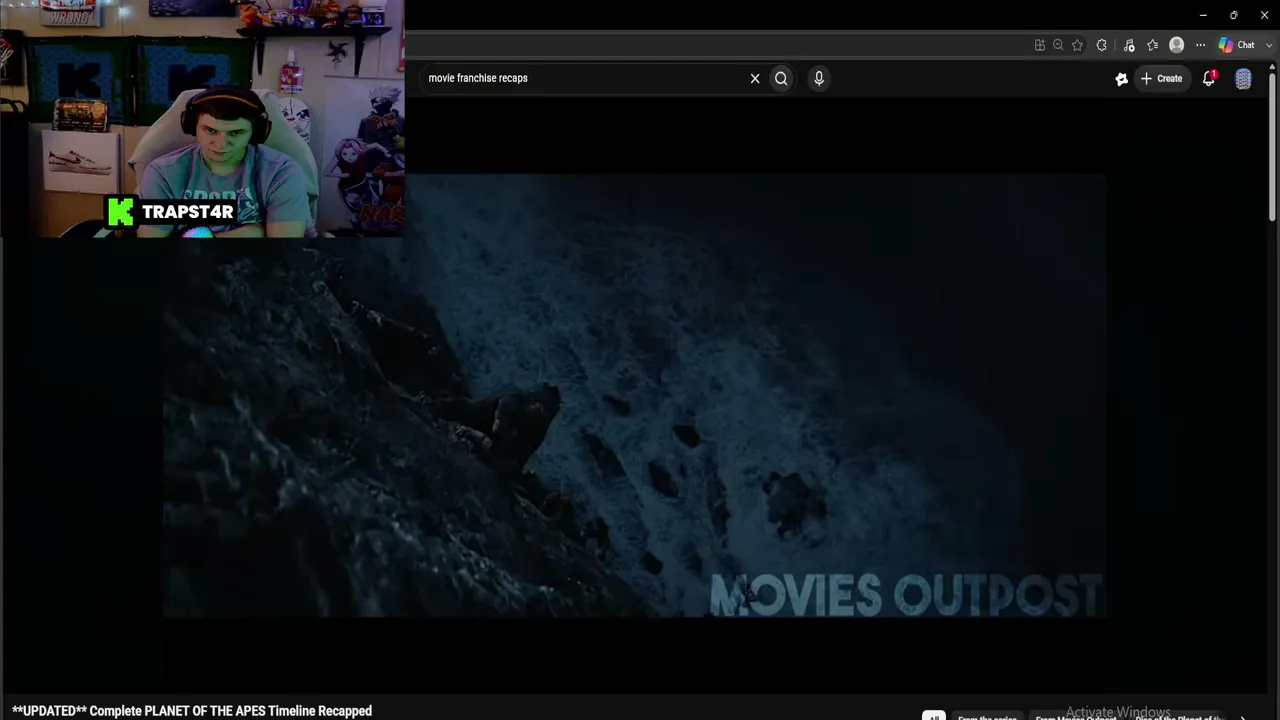Open browser settings and more menu
Viewport: 1280px width, 720px height.
point(1201,45)
